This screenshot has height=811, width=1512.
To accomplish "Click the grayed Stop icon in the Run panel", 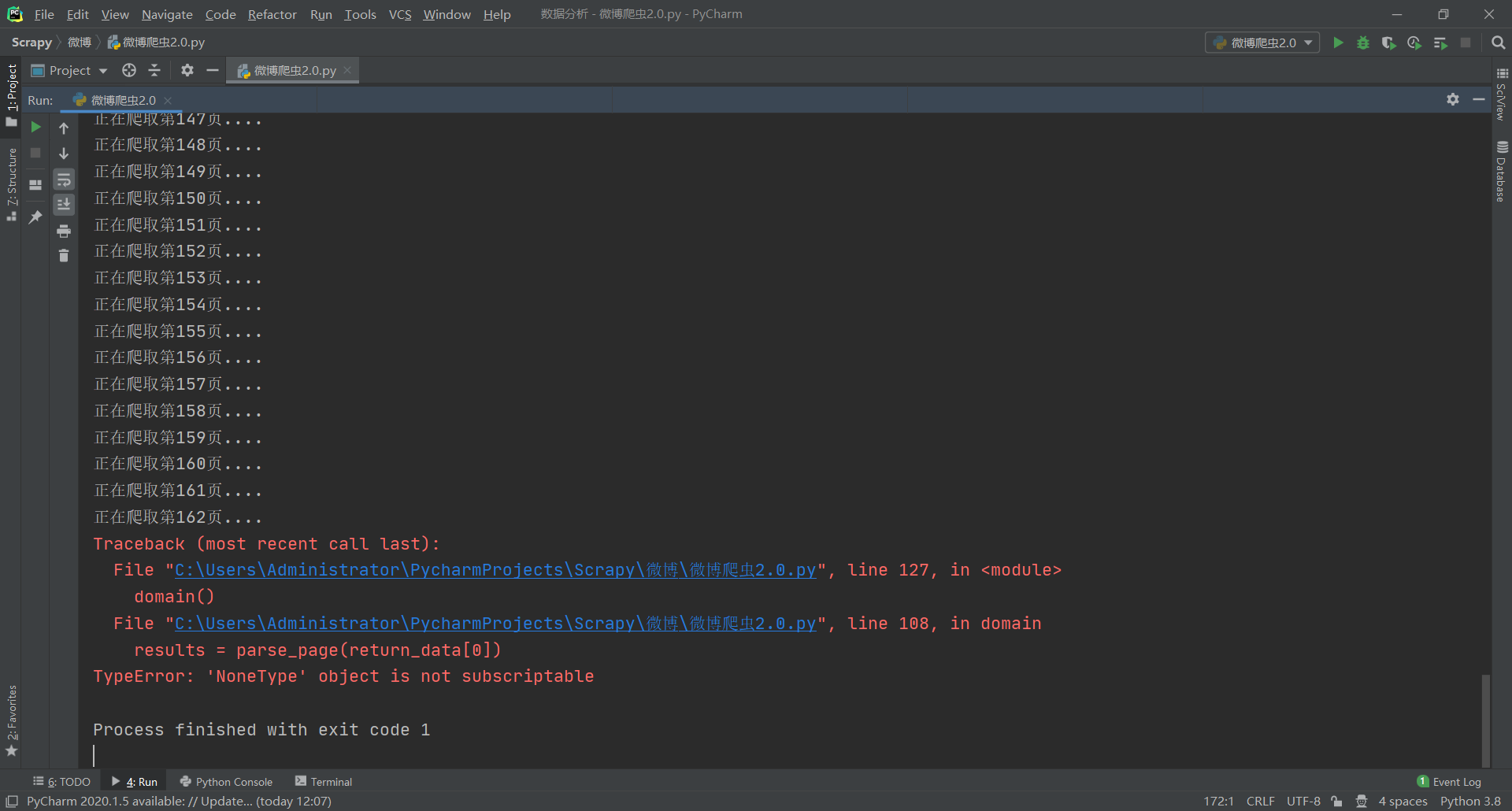I will [35, 153].
